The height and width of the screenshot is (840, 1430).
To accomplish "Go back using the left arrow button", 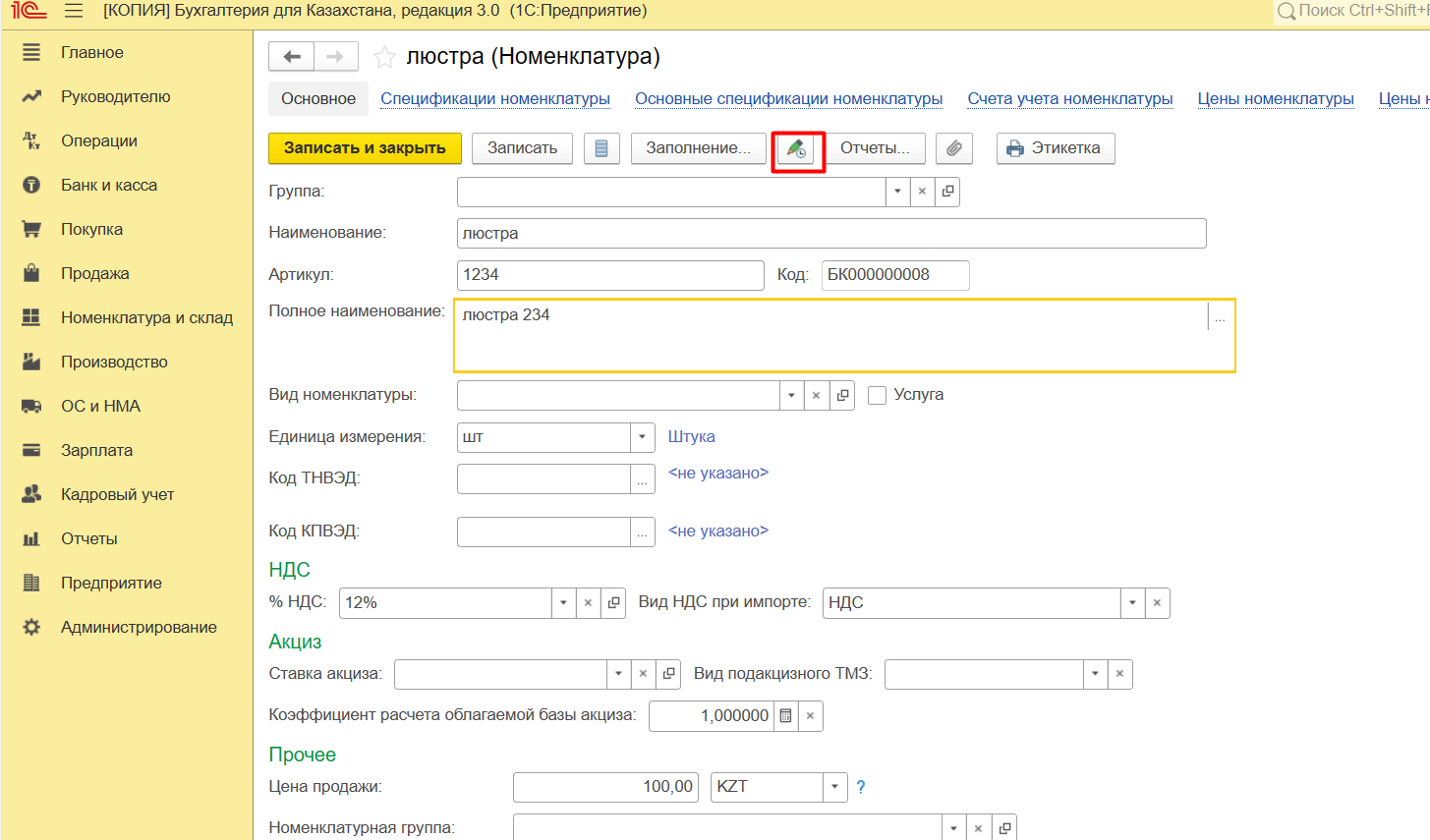I will 291,57.
